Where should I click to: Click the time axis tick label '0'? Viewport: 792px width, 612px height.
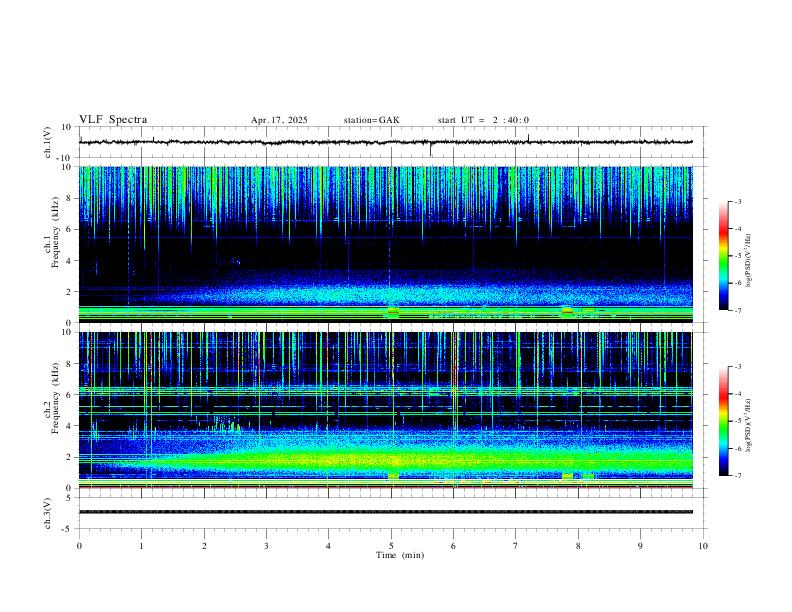79,546
